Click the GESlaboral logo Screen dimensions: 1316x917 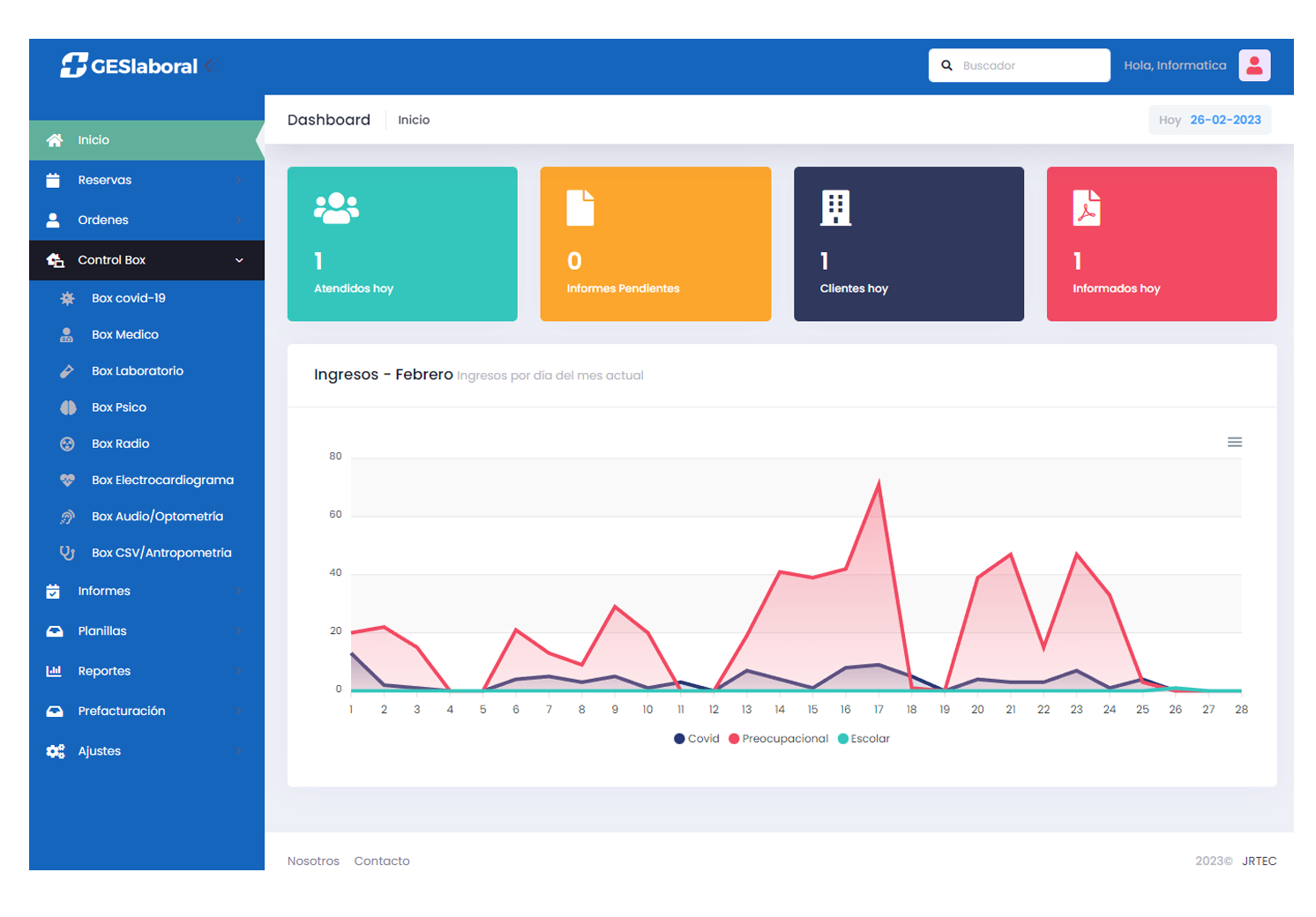pos(130,65)
